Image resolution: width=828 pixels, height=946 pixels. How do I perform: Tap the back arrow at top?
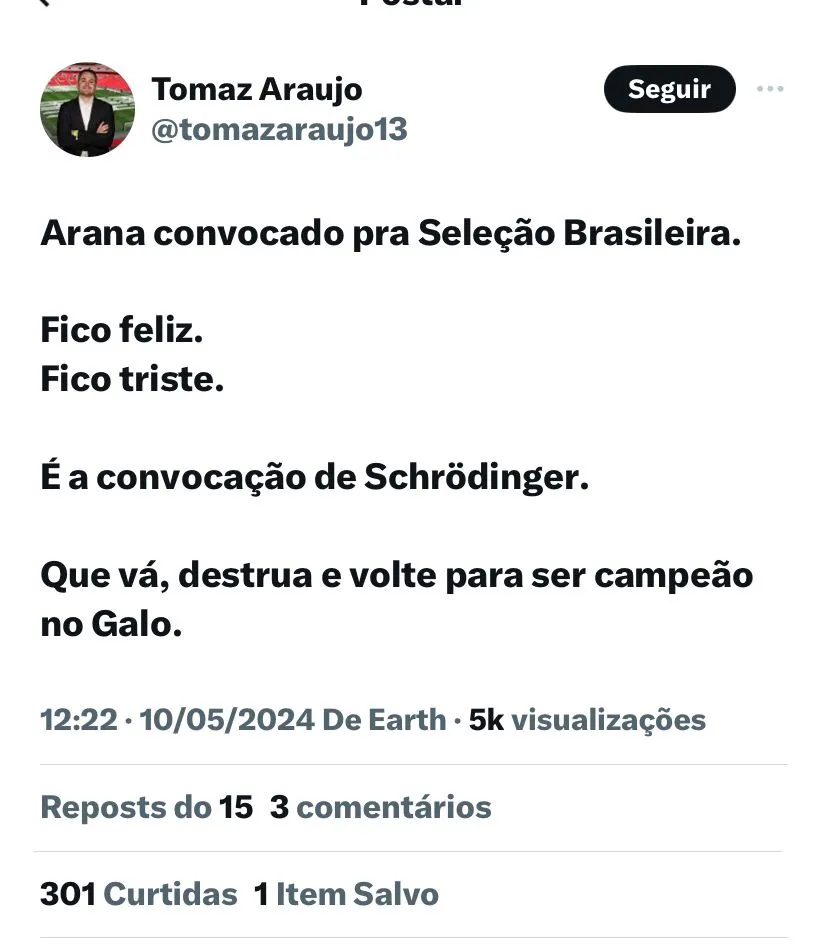42,3
